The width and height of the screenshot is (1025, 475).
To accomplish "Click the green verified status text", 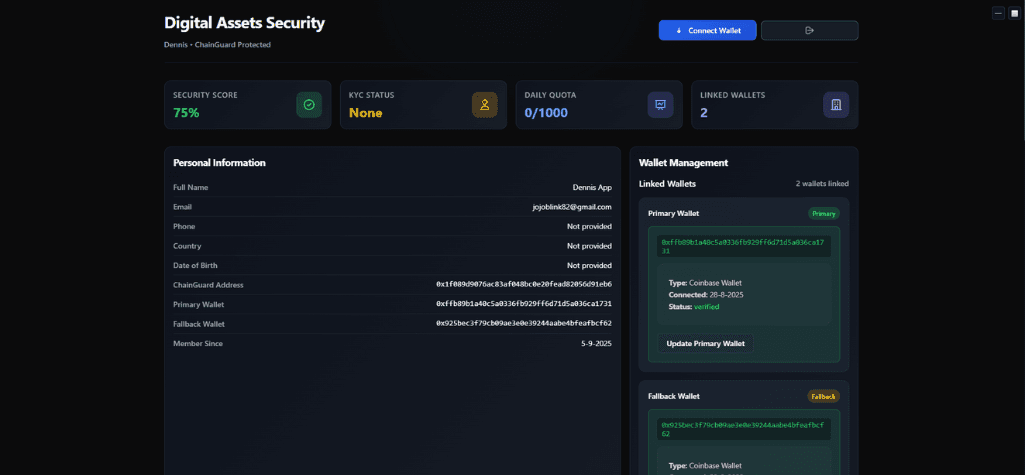I will [x=706, y=307].
